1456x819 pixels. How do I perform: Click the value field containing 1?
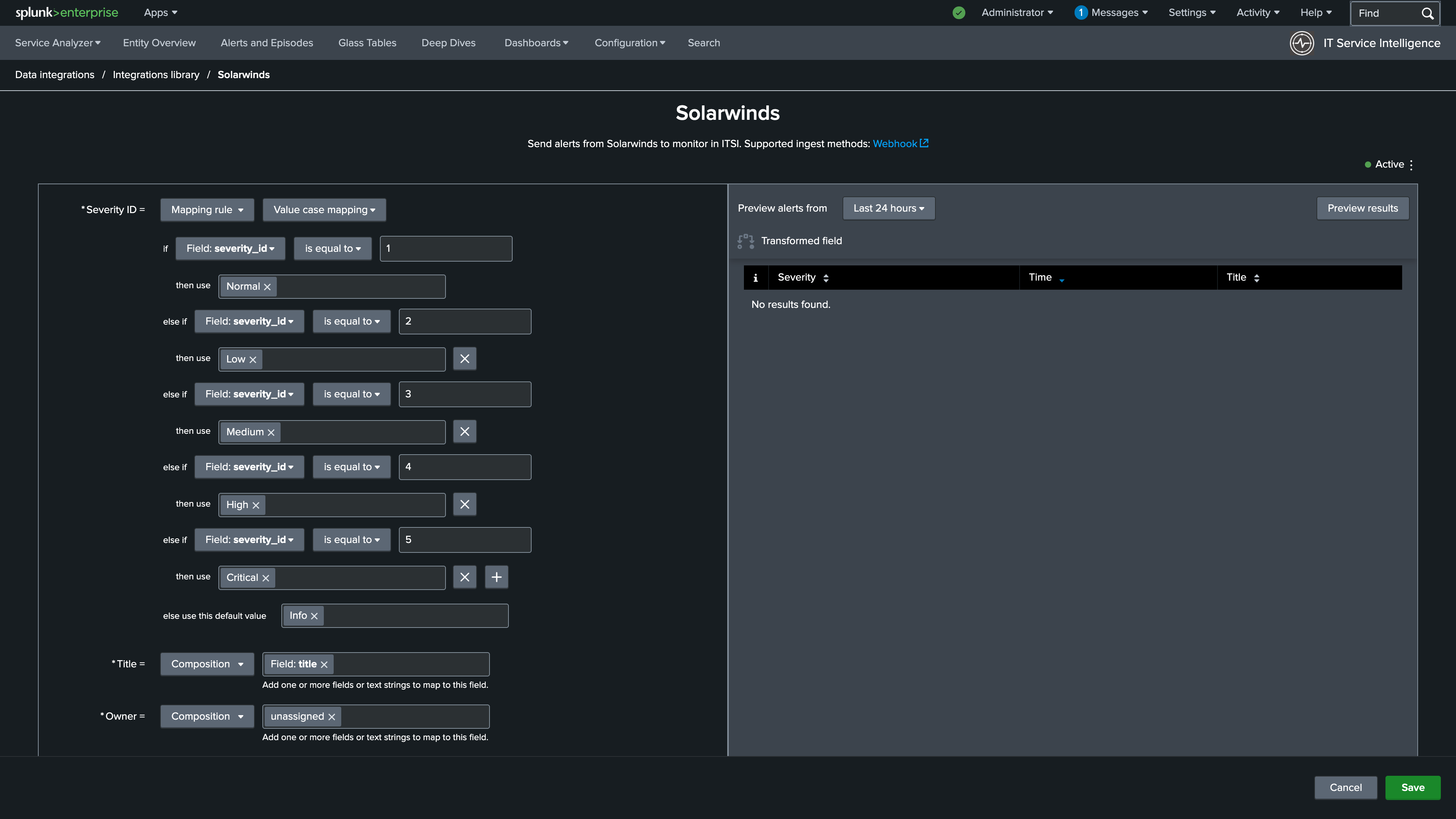(446, 249)
